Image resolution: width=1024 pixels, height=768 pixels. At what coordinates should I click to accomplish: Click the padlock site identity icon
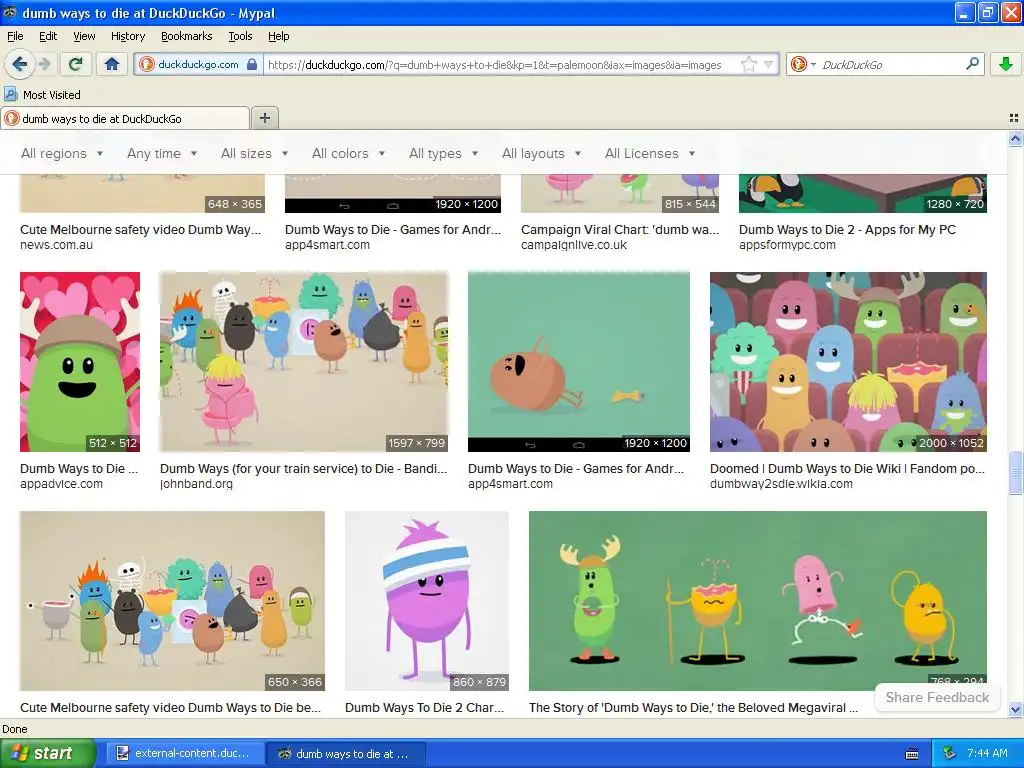click(x=252, y=64)
